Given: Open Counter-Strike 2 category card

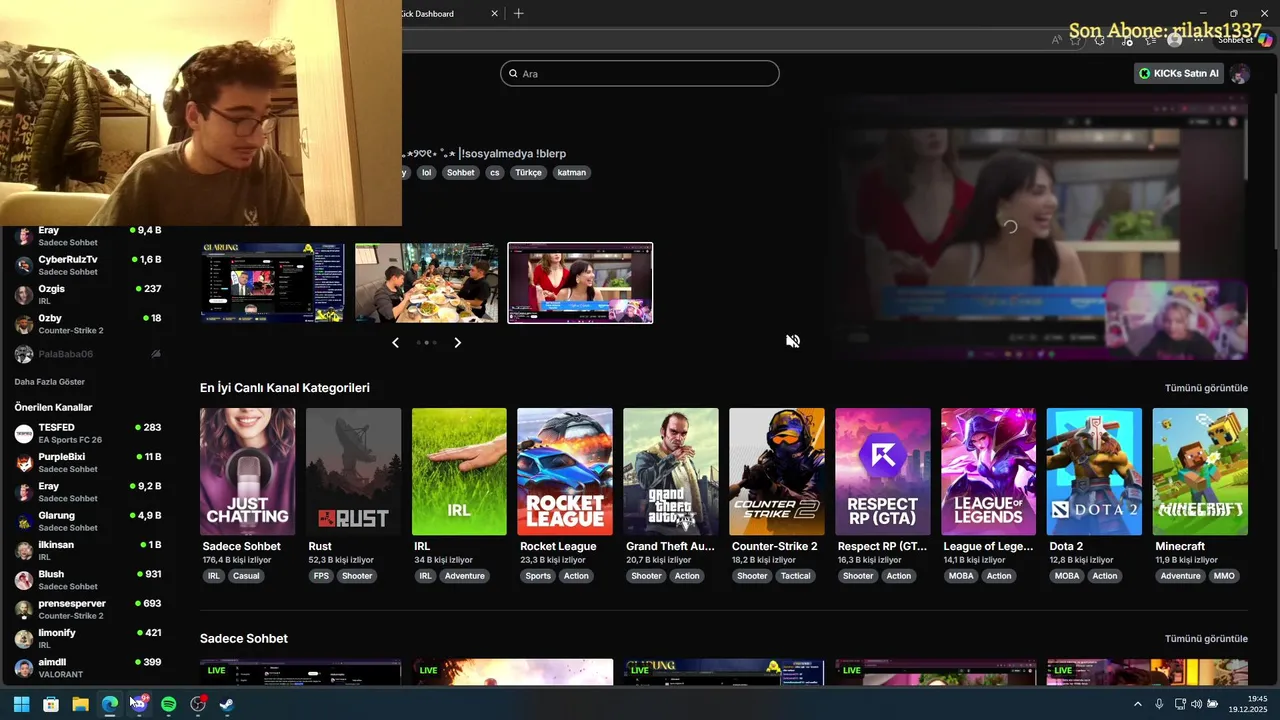Looking at the screenshot, I should pyautogui.click(x=777, y=471).
